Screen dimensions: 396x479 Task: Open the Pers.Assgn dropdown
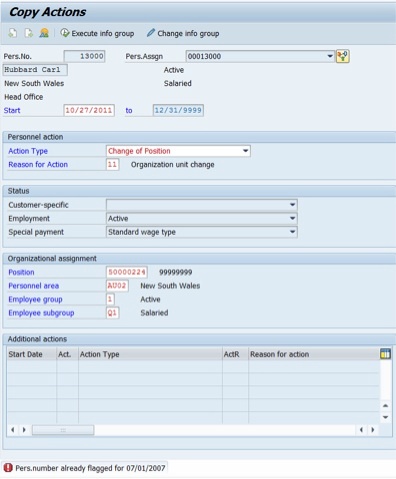tap(330, 56)
